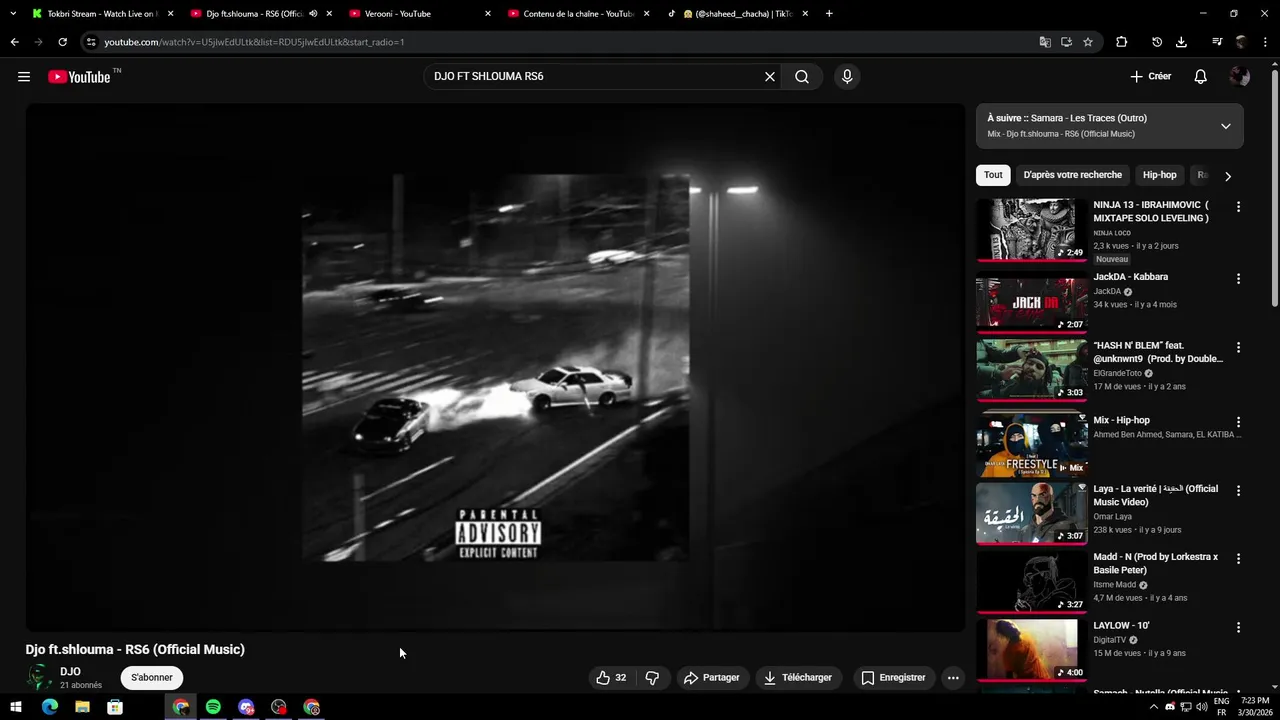This screenshot has height=720, width=1280.
Task: Open Microsoft Edge from the taskbar
Action: [x=49, y=707]
